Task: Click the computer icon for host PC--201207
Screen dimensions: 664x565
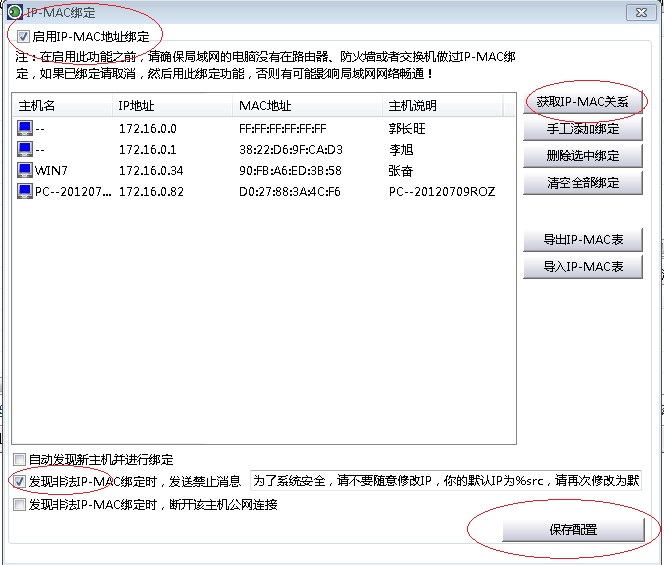Action: [25, 191]
